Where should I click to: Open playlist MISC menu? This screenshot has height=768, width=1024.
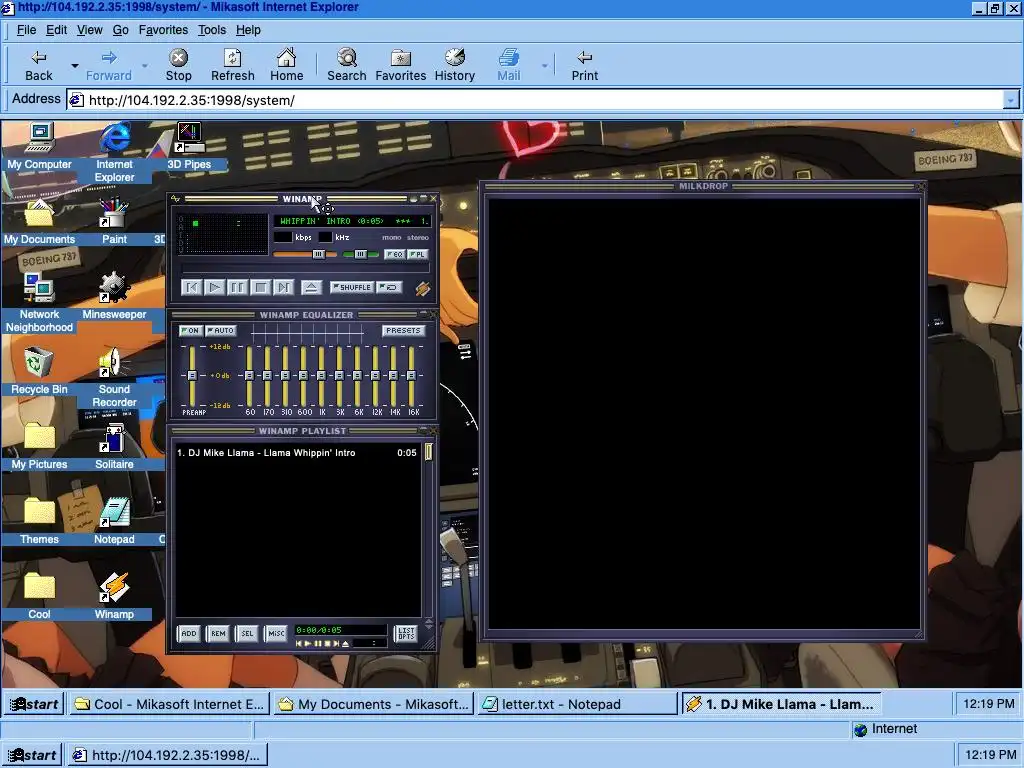tap(276, 633)
